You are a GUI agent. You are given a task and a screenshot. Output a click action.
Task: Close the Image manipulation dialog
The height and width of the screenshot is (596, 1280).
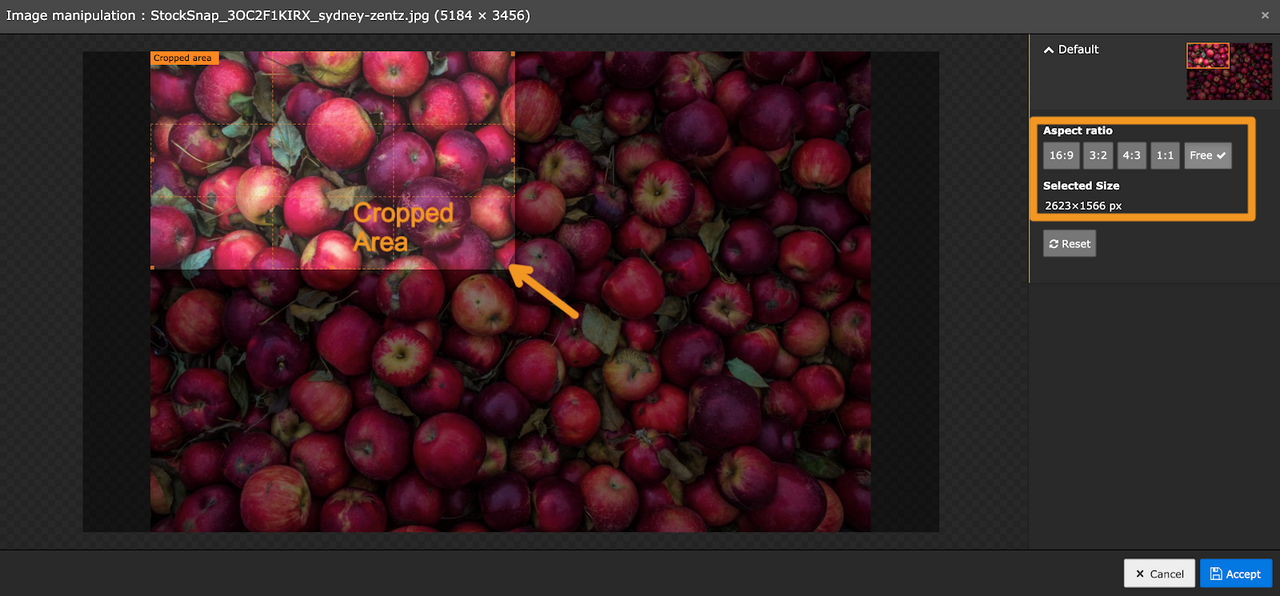pos(1265,16)
